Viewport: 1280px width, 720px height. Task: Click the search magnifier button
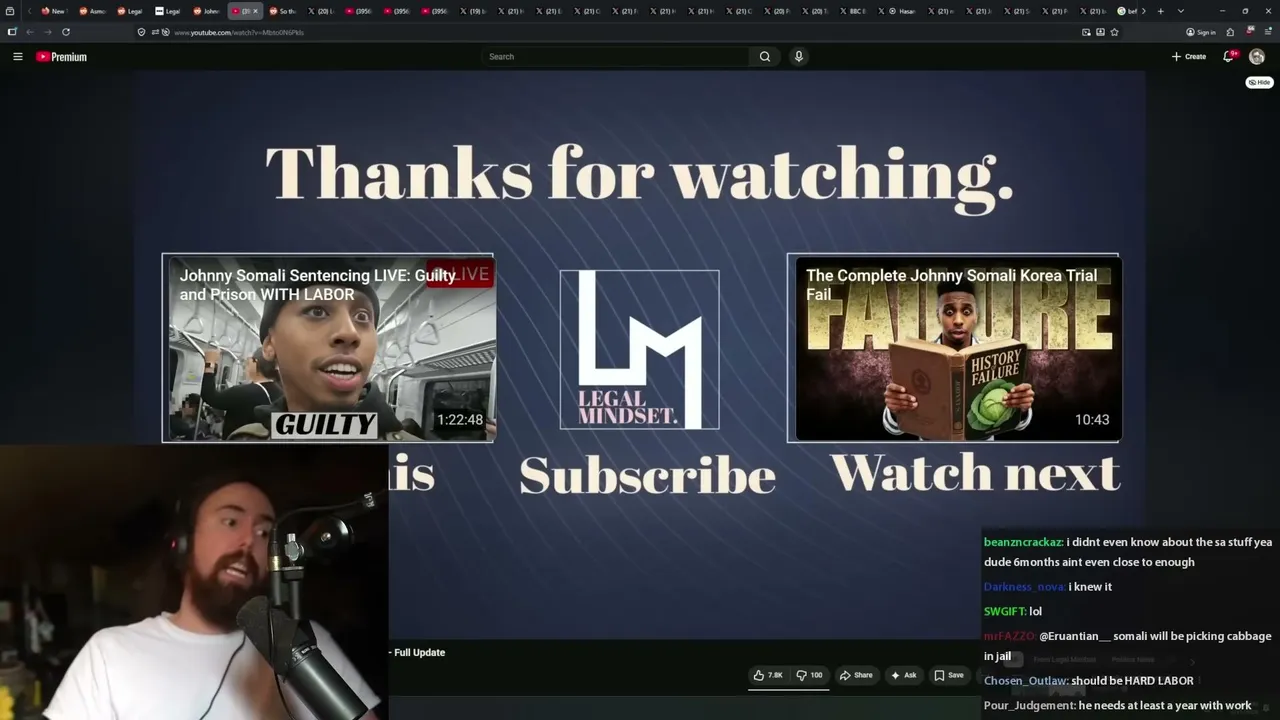tap(765, 57)
